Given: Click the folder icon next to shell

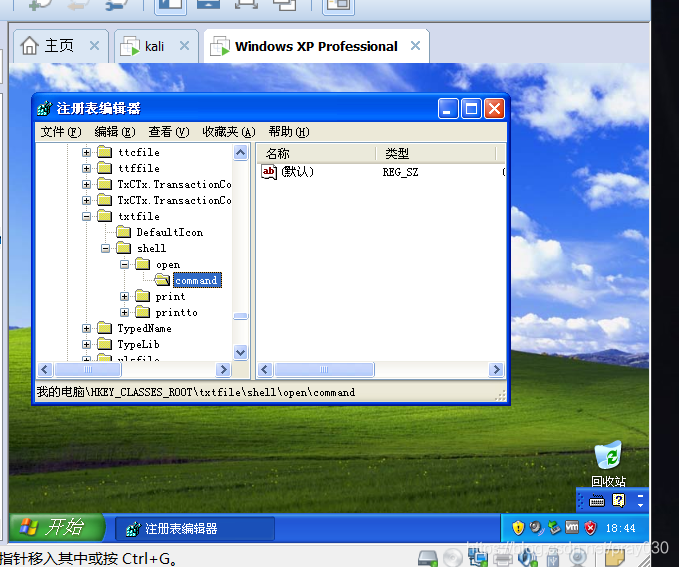Looking at the screenshot, I should [x=123, y=248].
